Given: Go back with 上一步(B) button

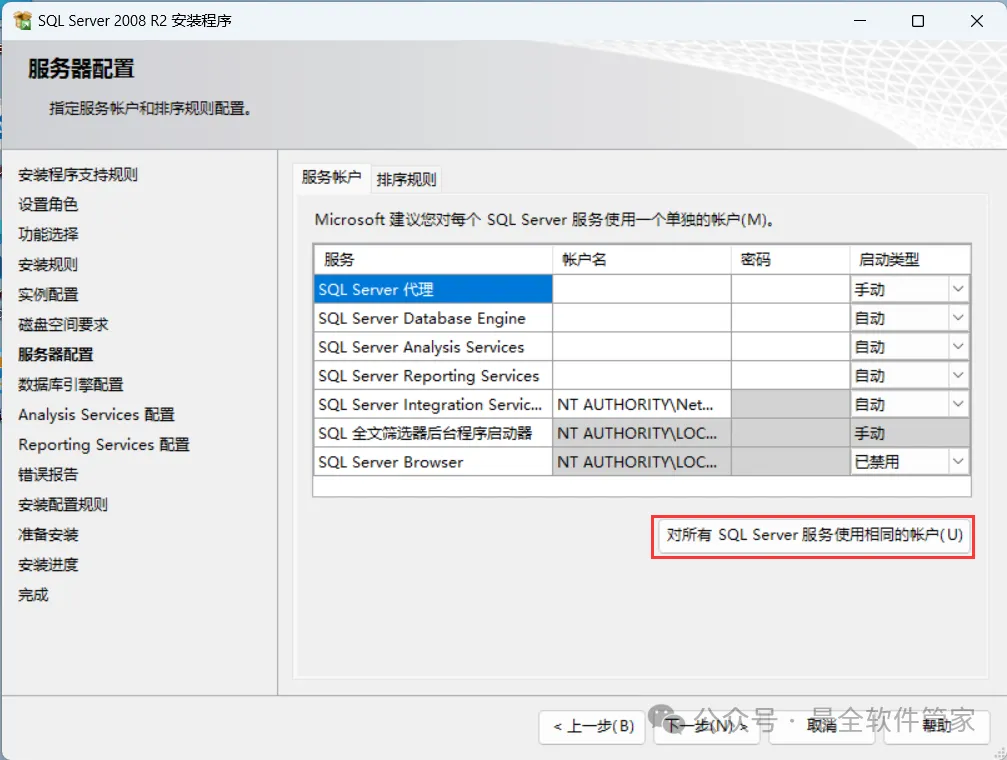Looking at the screenshot, I should 592,727.
